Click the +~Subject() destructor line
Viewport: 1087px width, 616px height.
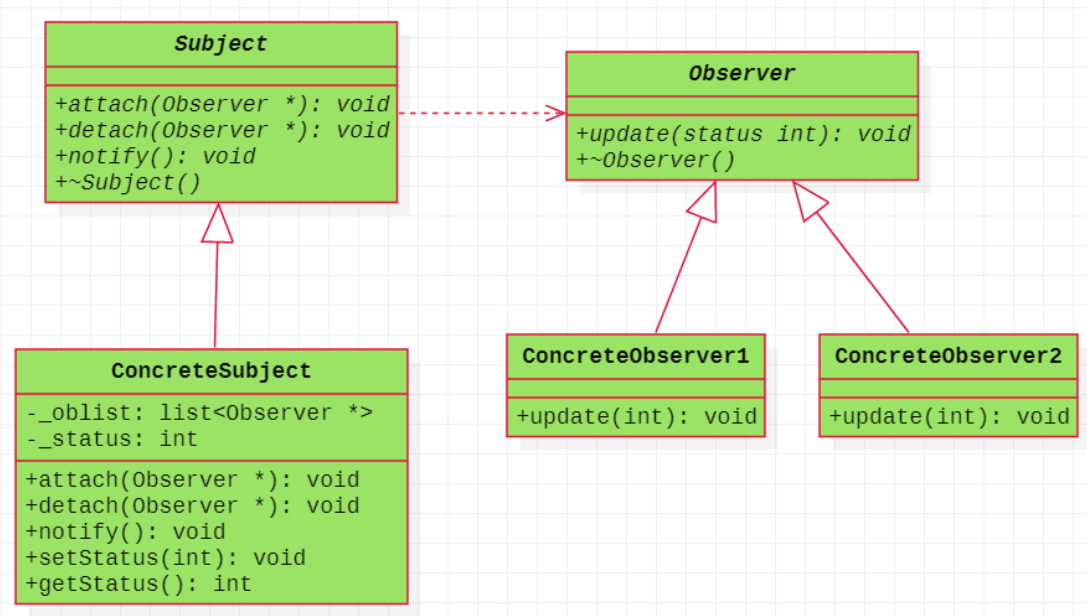coord(128,182)
